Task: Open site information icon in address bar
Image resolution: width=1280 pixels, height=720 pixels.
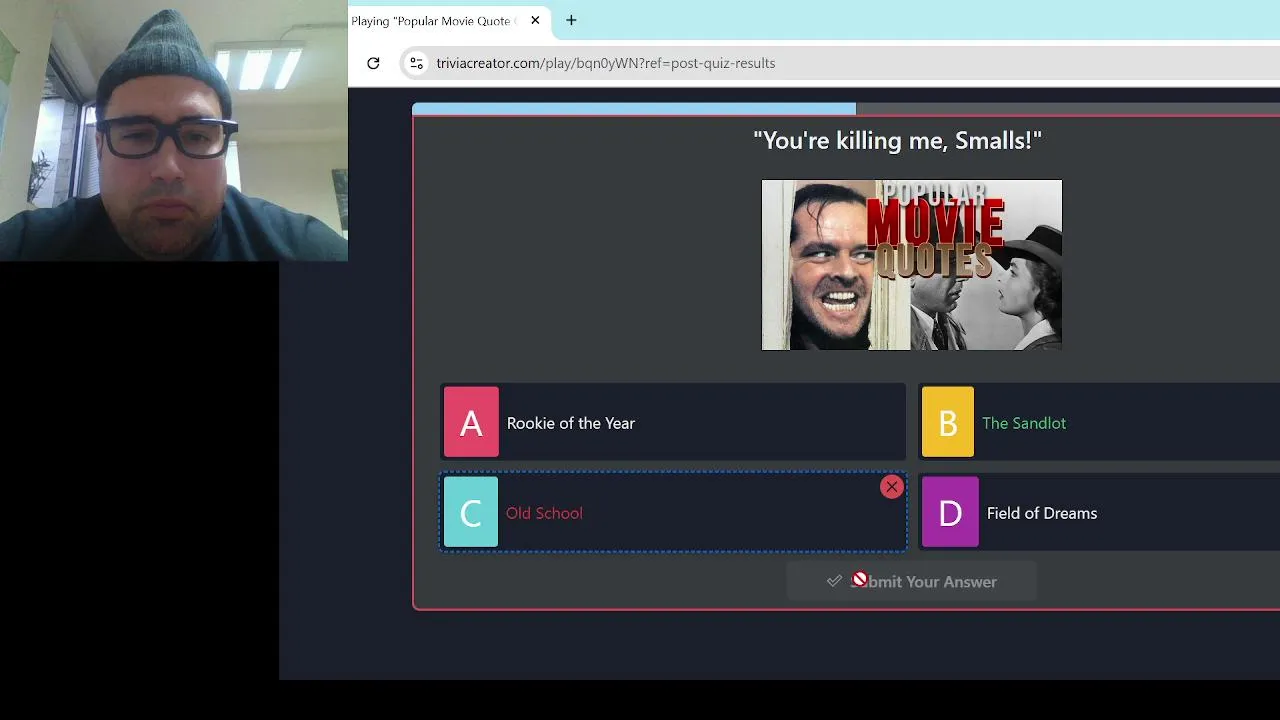Action: tap(416, 63)
